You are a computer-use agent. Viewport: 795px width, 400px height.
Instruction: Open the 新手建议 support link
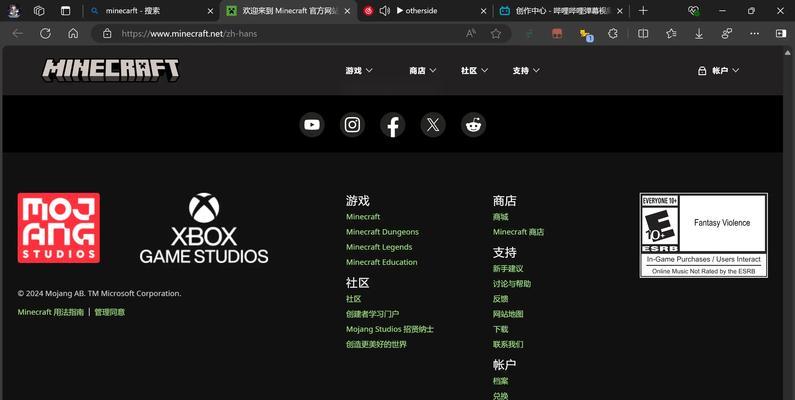[508, 268]
